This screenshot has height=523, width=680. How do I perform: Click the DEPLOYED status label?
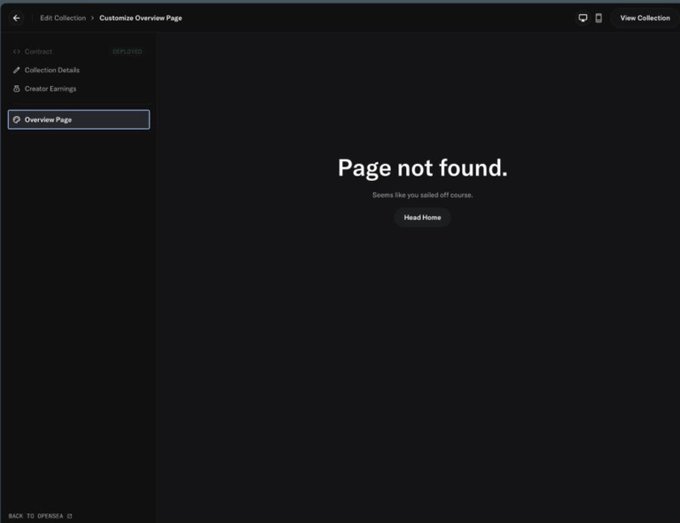(127, 52)
